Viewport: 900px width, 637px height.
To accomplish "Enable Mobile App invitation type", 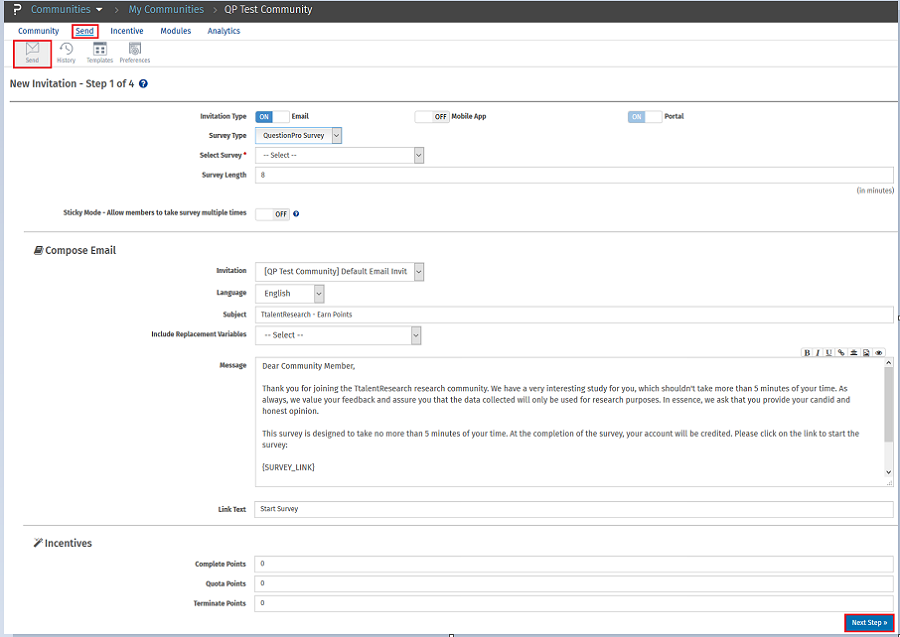I will point(431,116).
